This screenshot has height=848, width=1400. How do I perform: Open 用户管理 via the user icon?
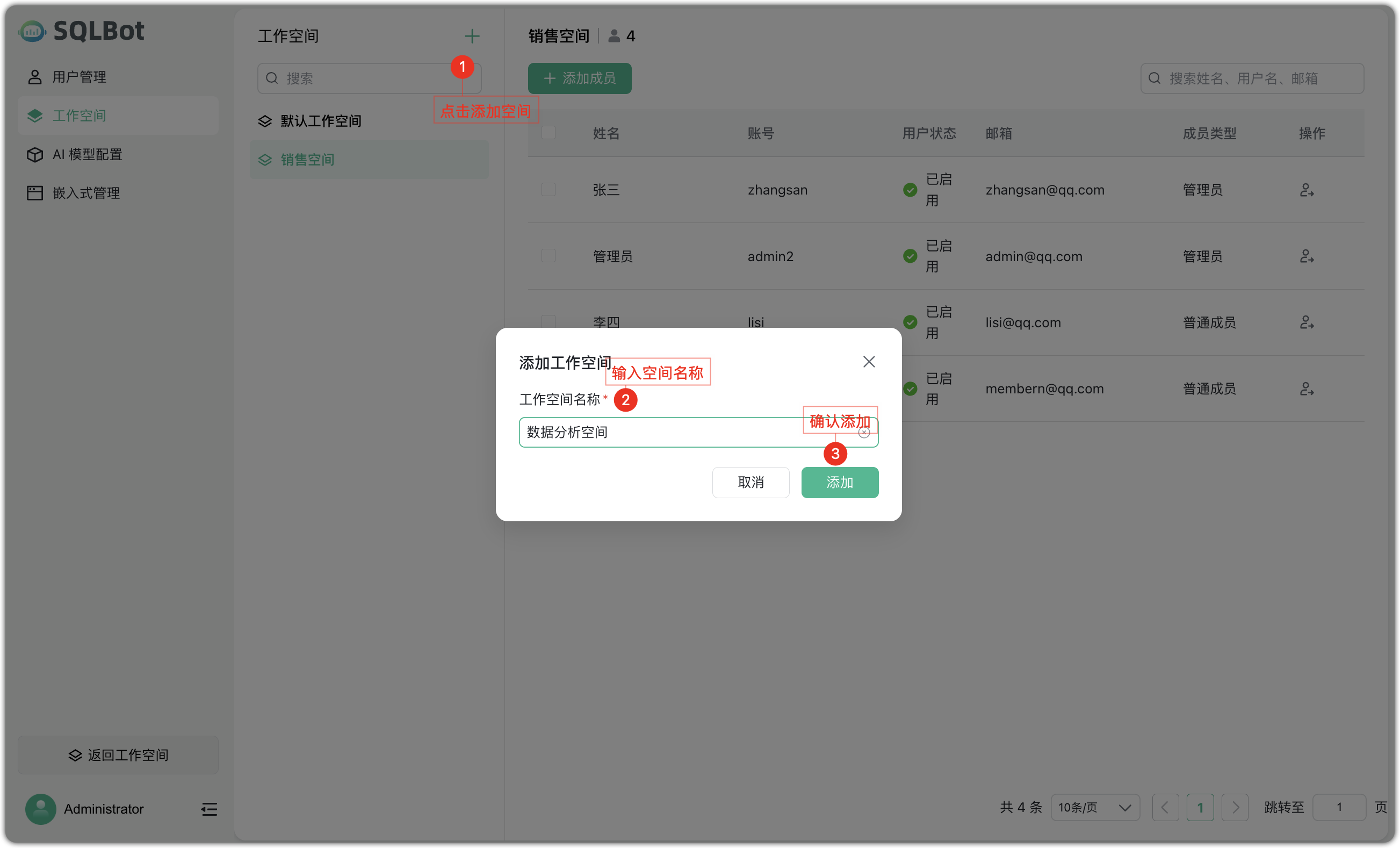(35, 76)
